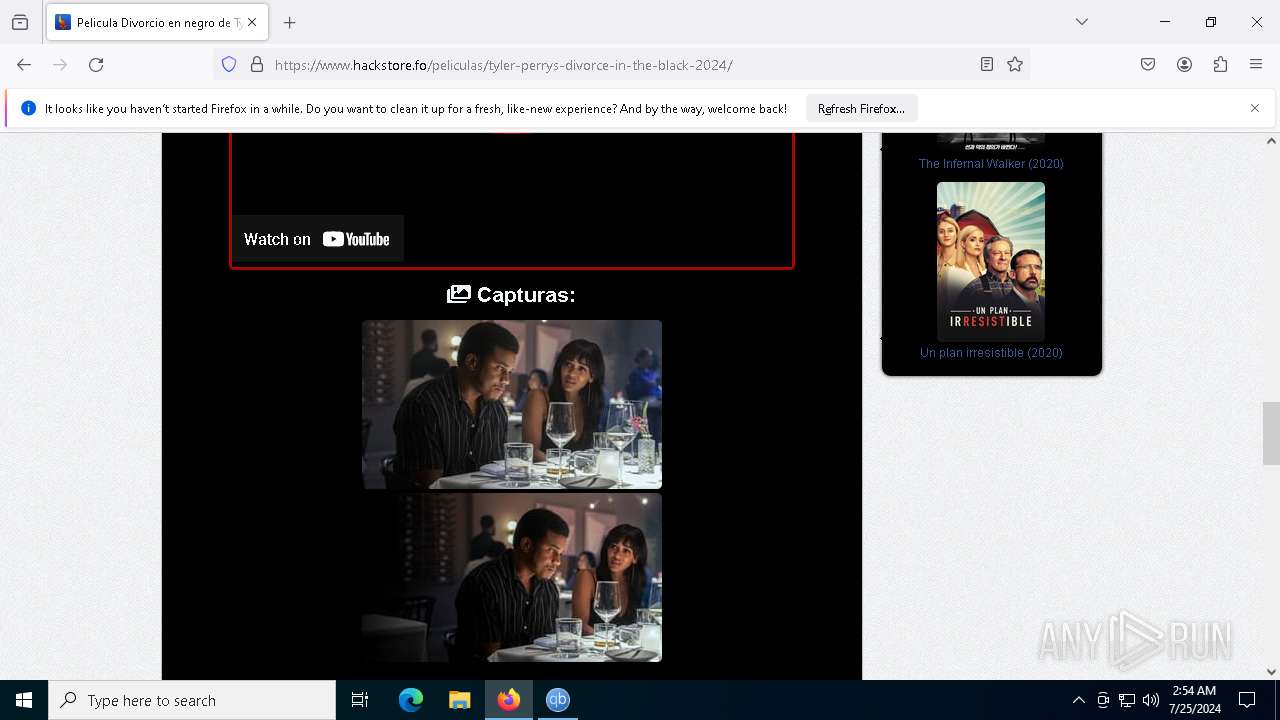This screenshot has width=1280, height=720.
Task: Open Firefox account menu
Action: [1184, 65]
